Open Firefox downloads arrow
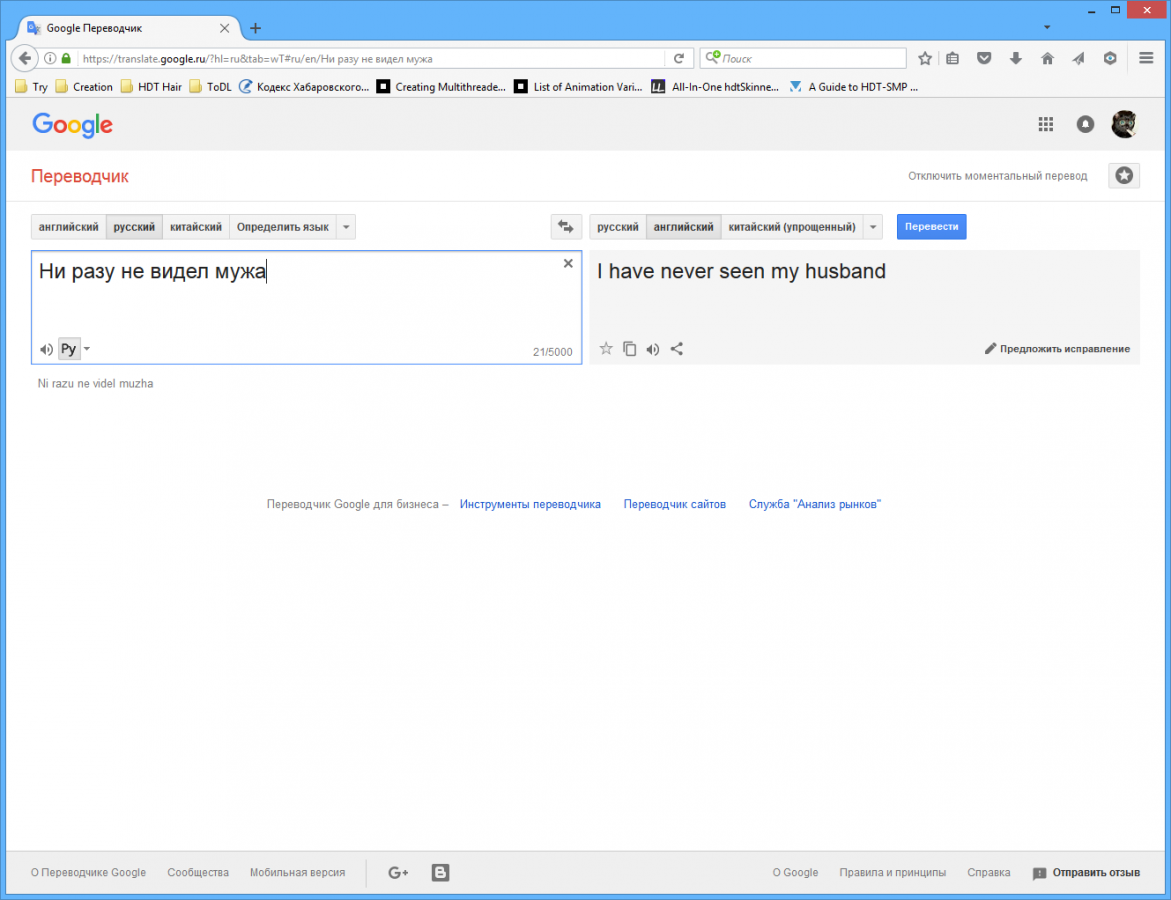Viewport: 1171px width, 900px height. coord(1016,58)
